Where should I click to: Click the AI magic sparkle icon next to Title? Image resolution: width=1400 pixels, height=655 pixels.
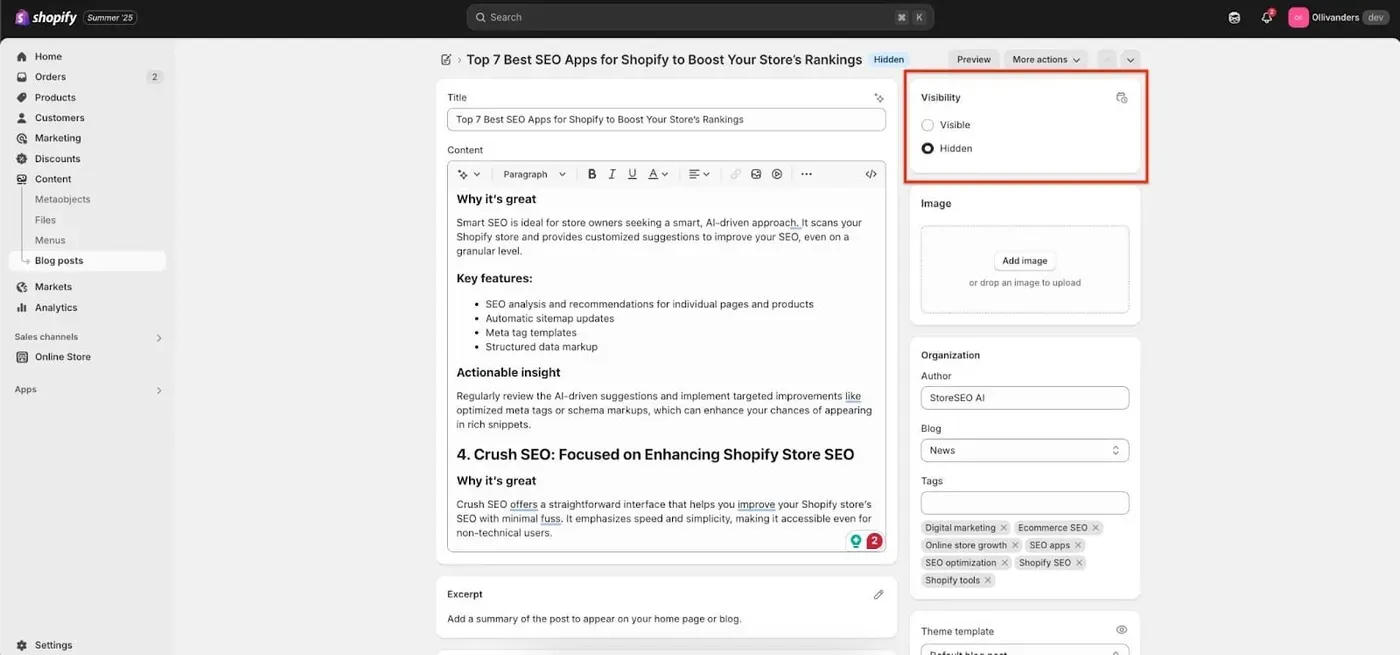coord(878,98)
